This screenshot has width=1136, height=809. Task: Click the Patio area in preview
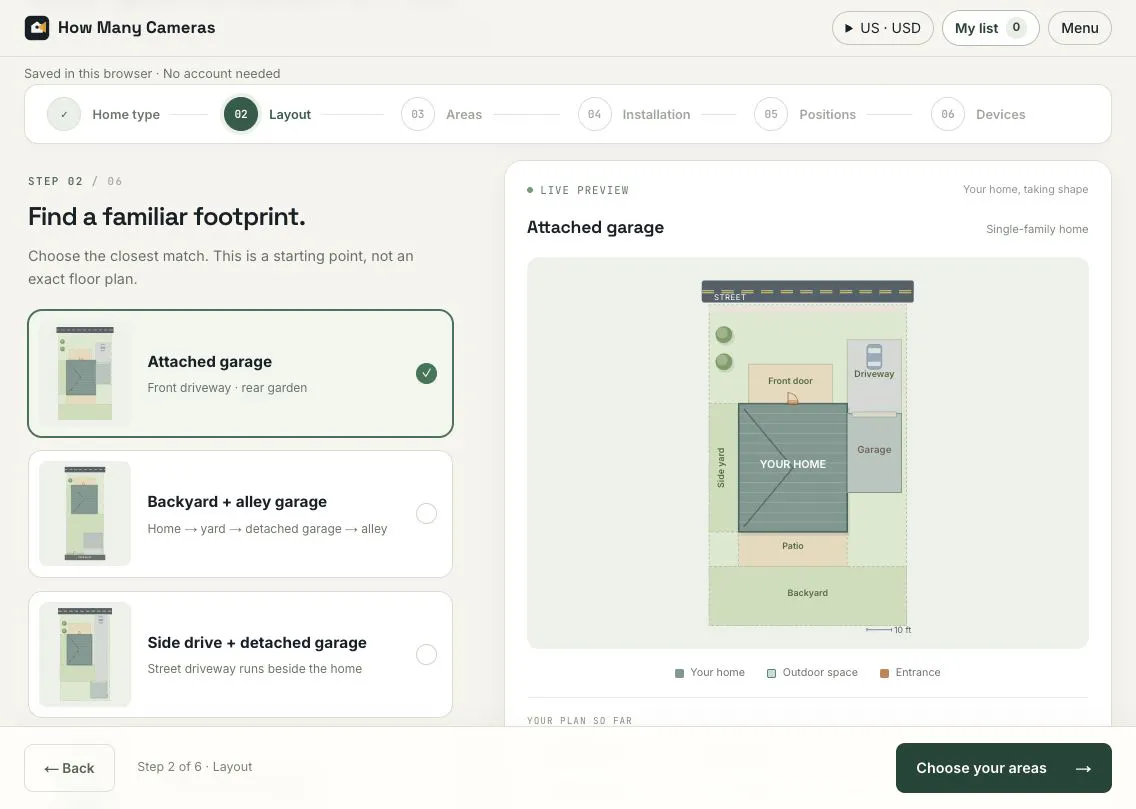click(x=793, y=549)
